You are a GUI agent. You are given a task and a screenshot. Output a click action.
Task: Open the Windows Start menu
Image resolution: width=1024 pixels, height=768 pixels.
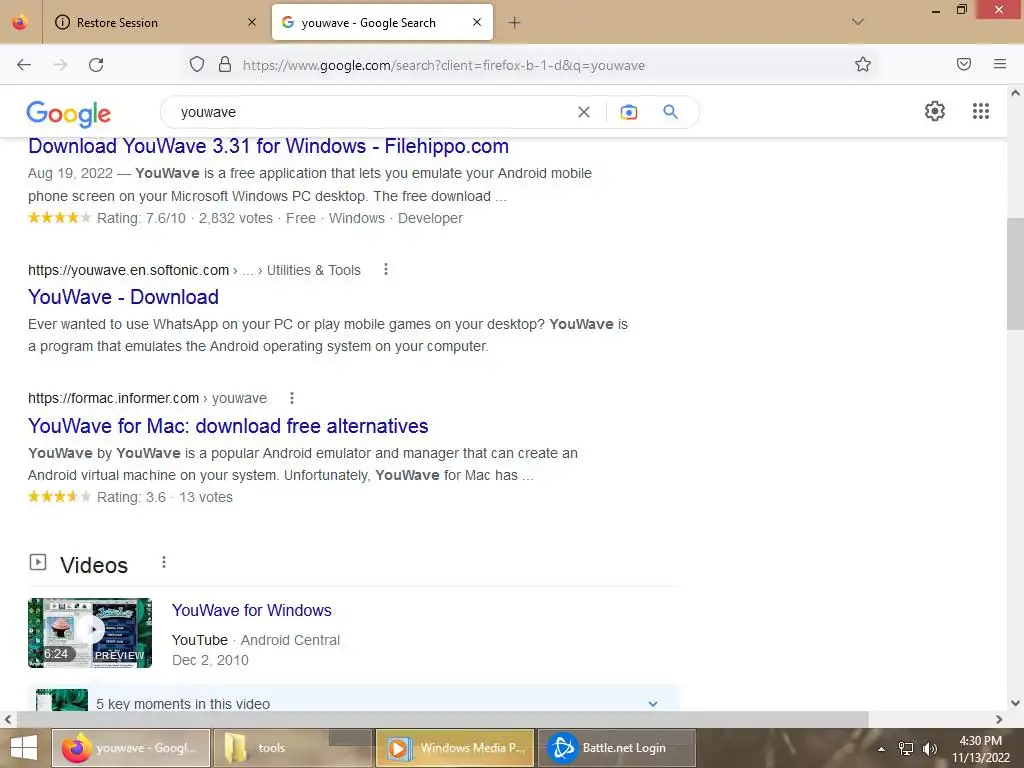pos(24,748)
